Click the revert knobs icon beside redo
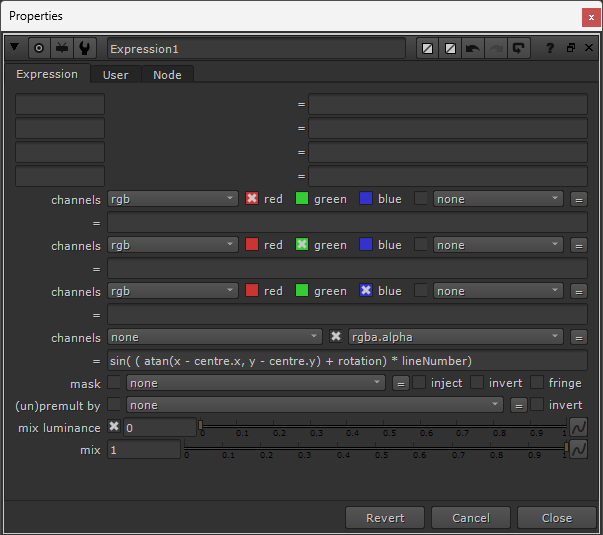 point(519,48)
